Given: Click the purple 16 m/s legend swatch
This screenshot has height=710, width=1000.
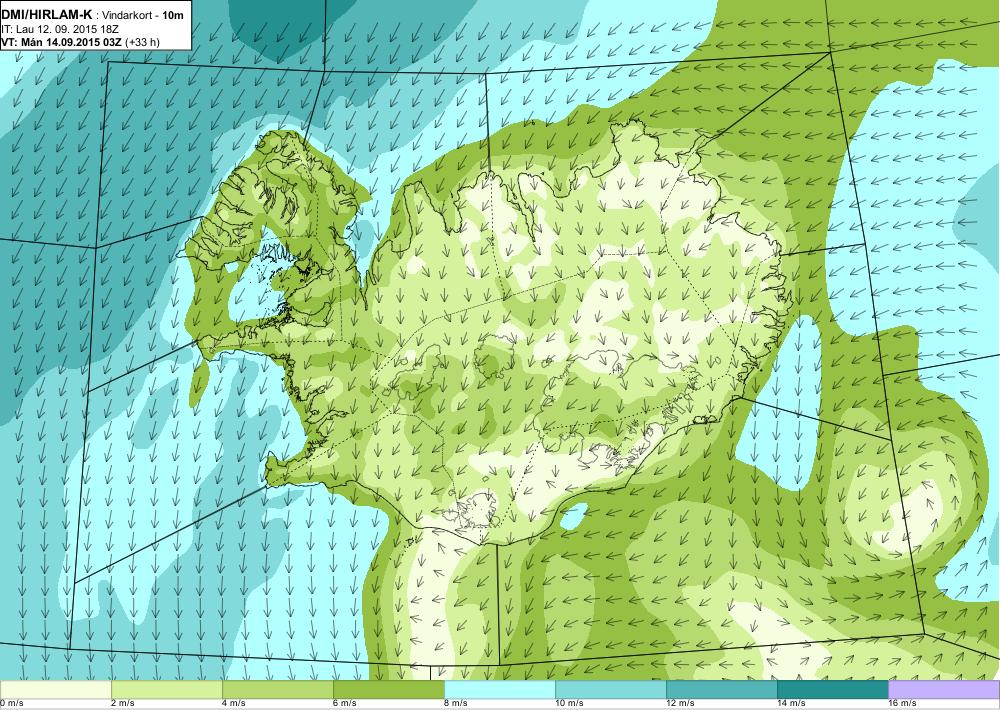Looking at the screenshot, I should tap(944, 690).
